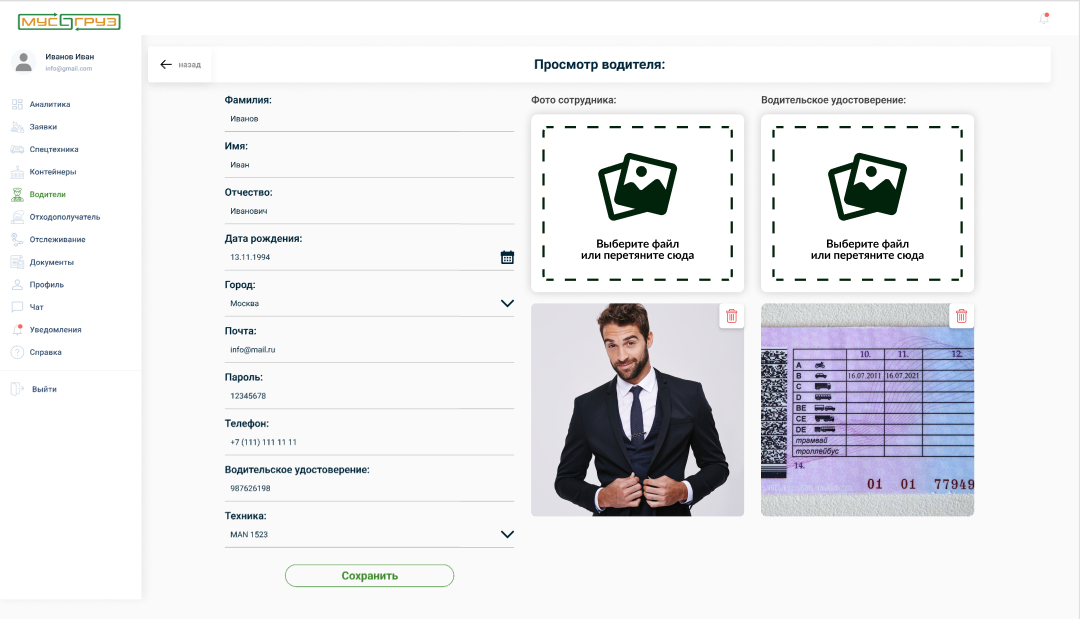
Task: Open Документы menu item
Action: tap(51, 262)
